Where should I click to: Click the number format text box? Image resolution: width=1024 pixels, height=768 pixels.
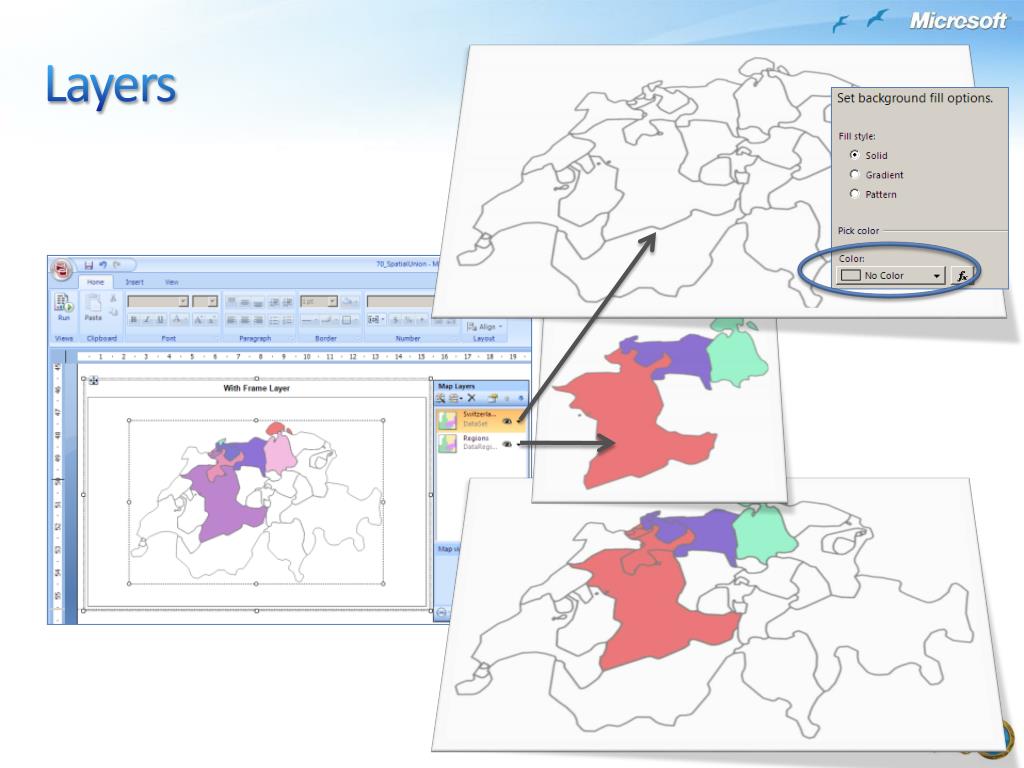(x=400, y=301)
